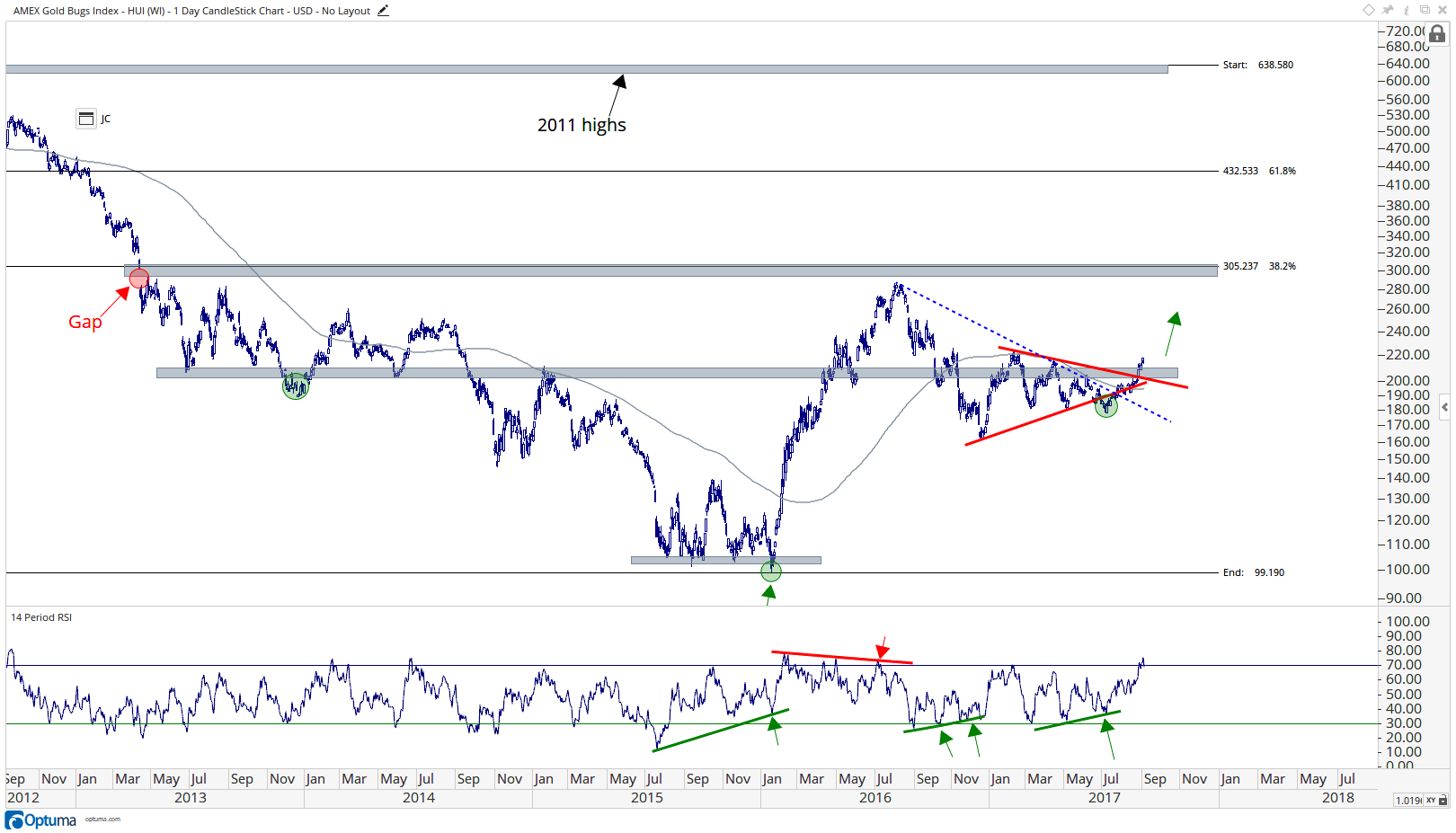
Task: Select the '432.533 61.8%' retracement label
Action: (x=1259, y=171)
